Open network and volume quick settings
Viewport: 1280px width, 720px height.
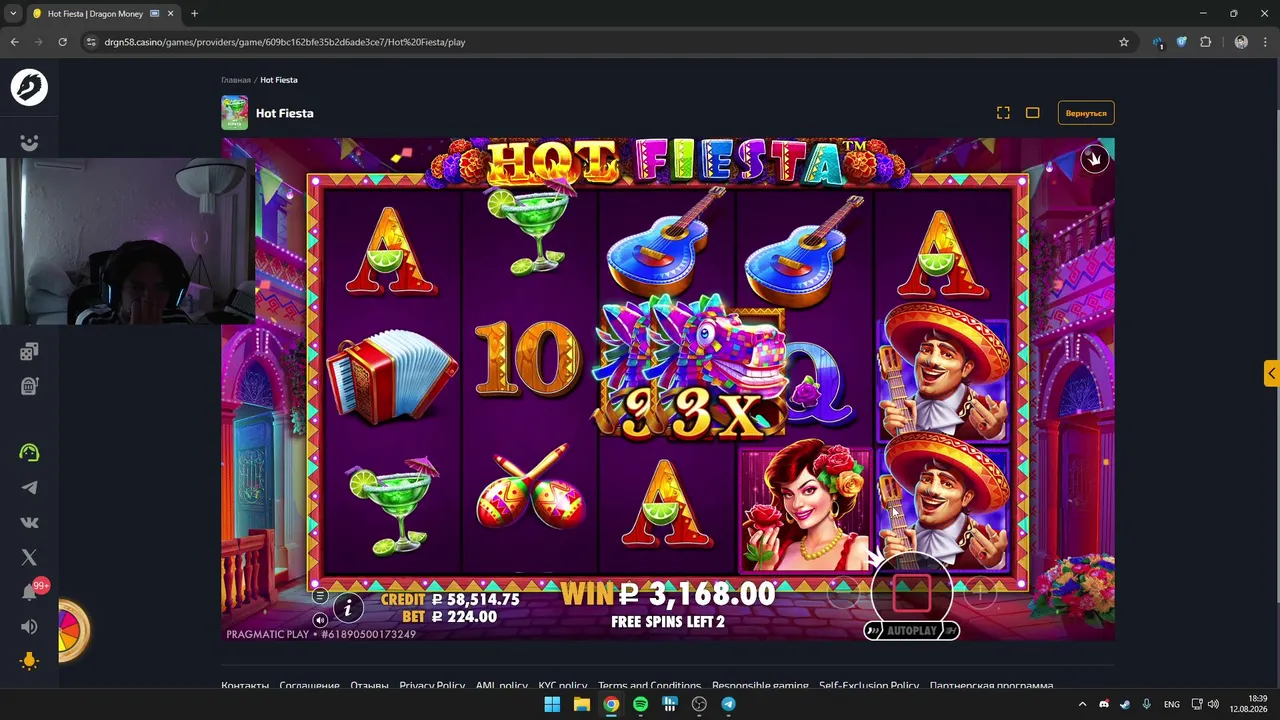pos(1205,704)
